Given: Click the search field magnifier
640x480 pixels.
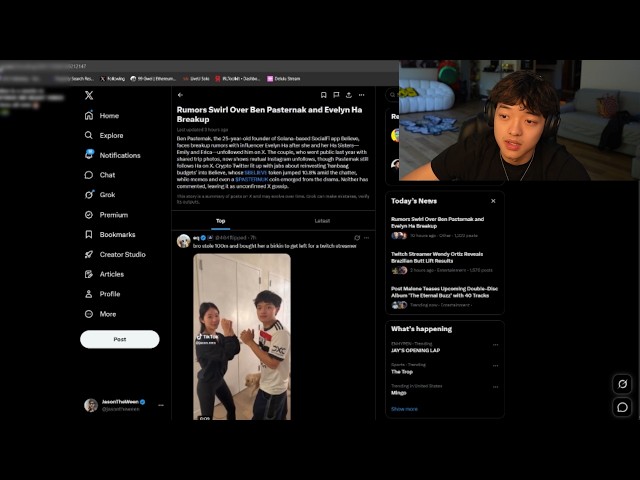Looking at the screenshot, I should point(392,95).
